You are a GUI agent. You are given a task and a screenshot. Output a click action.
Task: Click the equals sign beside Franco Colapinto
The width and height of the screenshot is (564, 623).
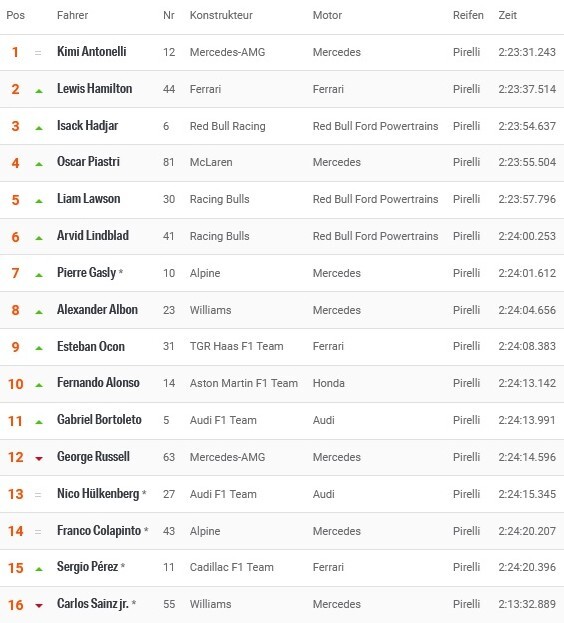(38, 532)
